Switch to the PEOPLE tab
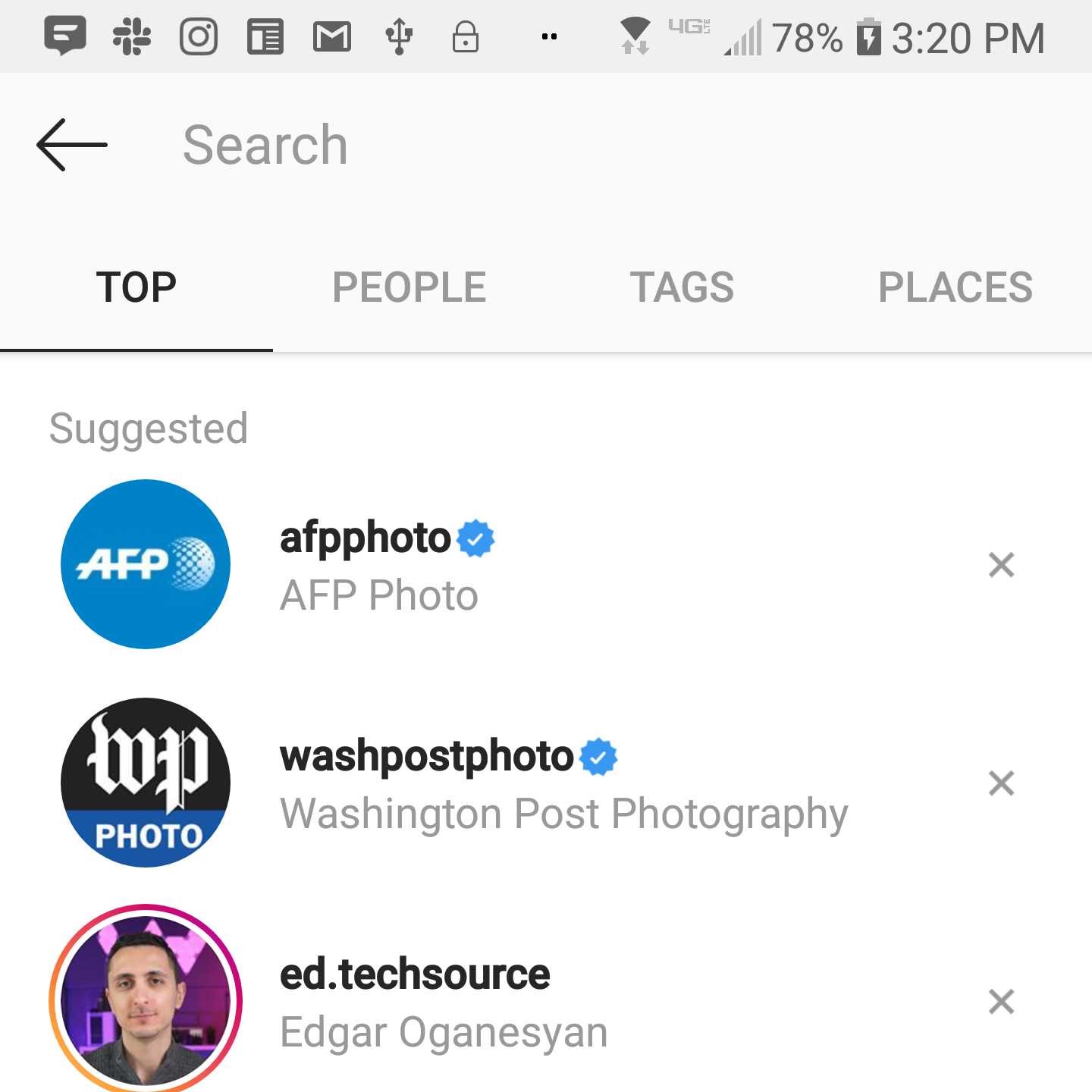 pyautogui.click(x=409, y=287)
